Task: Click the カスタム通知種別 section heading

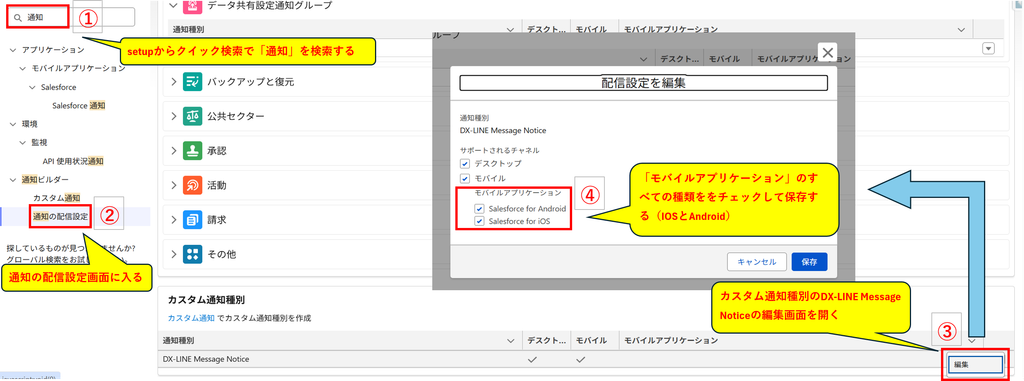Action: point(206,300)
